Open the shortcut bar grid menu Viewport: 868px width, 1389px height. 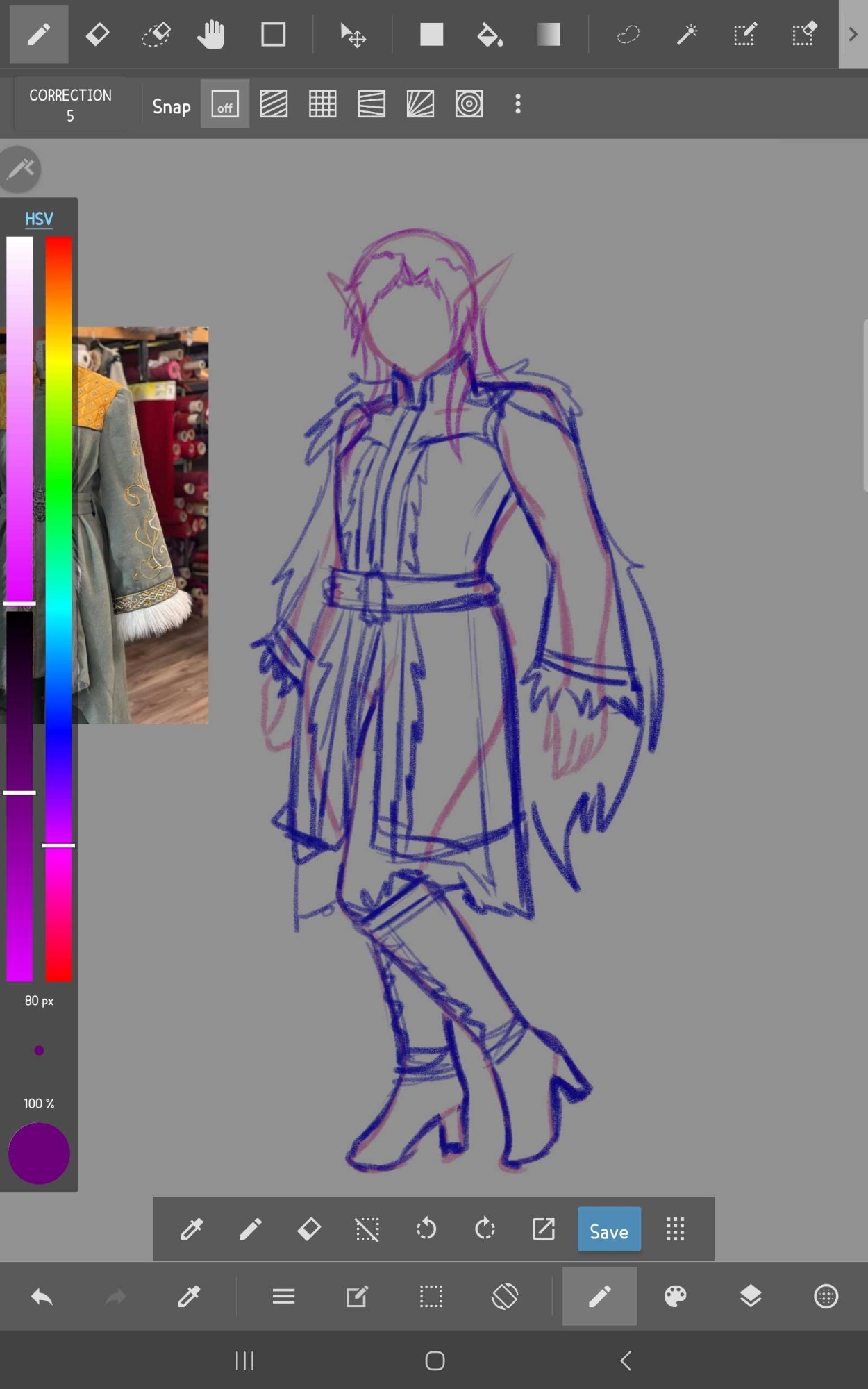[675, 1229]
